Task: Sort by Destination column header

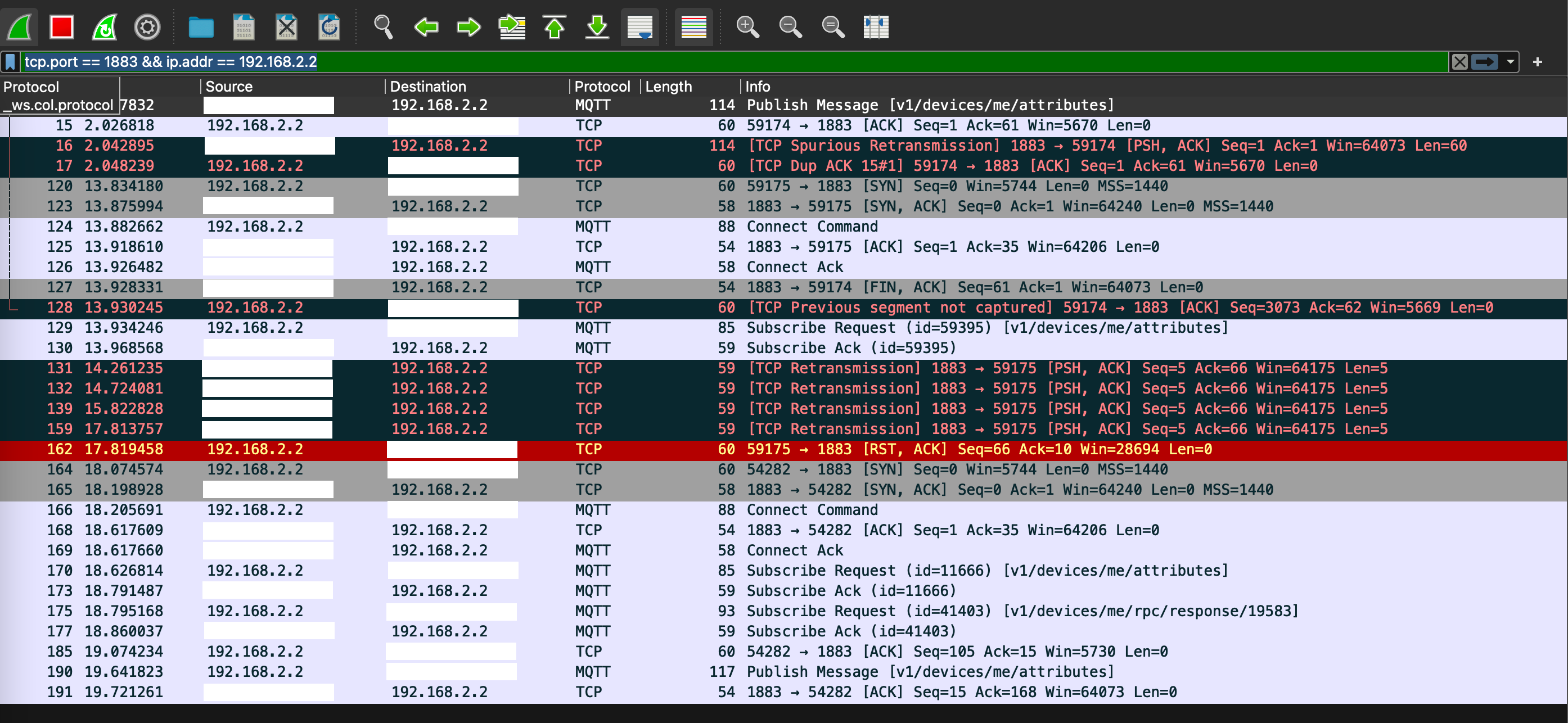Action: point(477,87)
